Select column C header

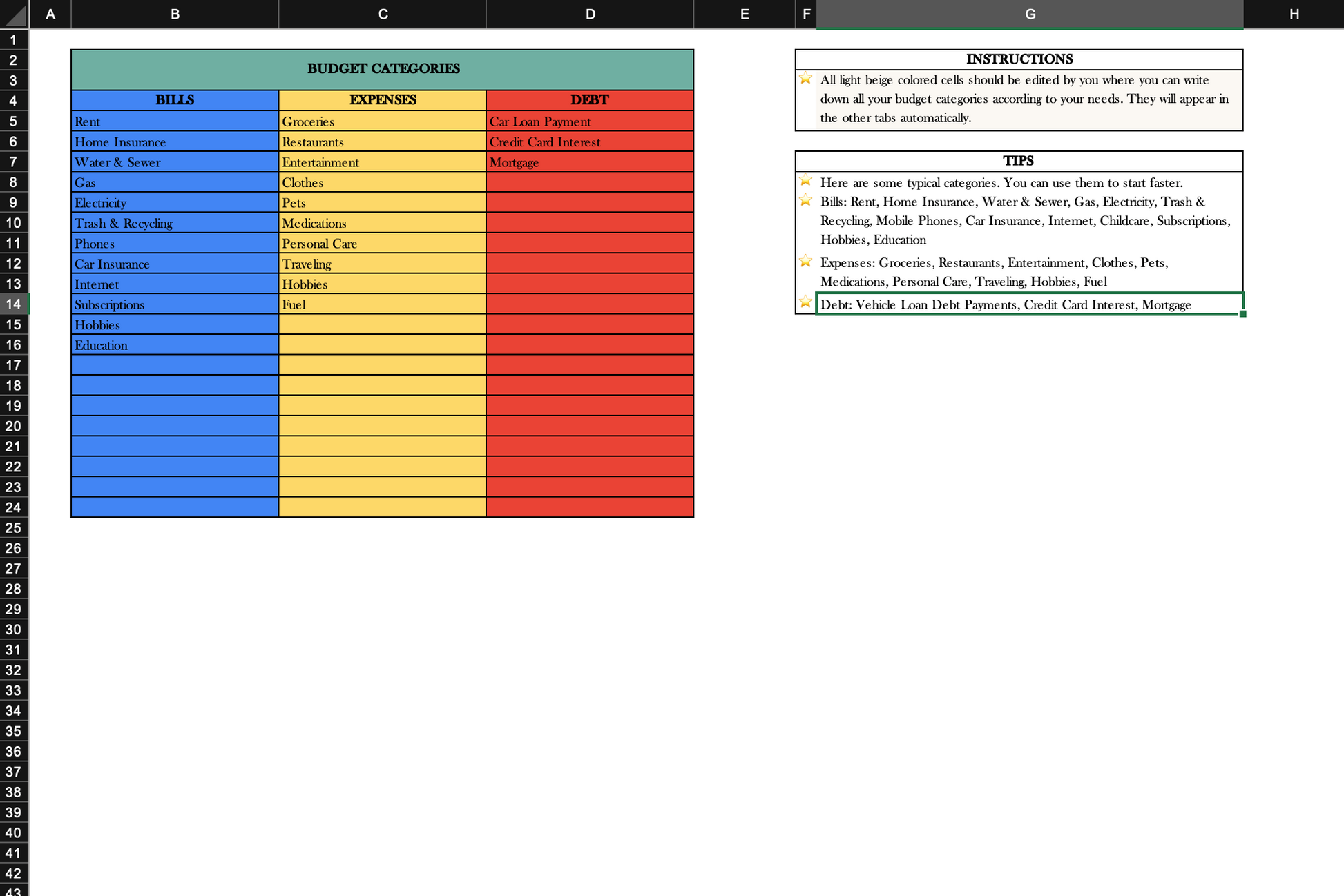pyautogui.click(x=383, y=14)
